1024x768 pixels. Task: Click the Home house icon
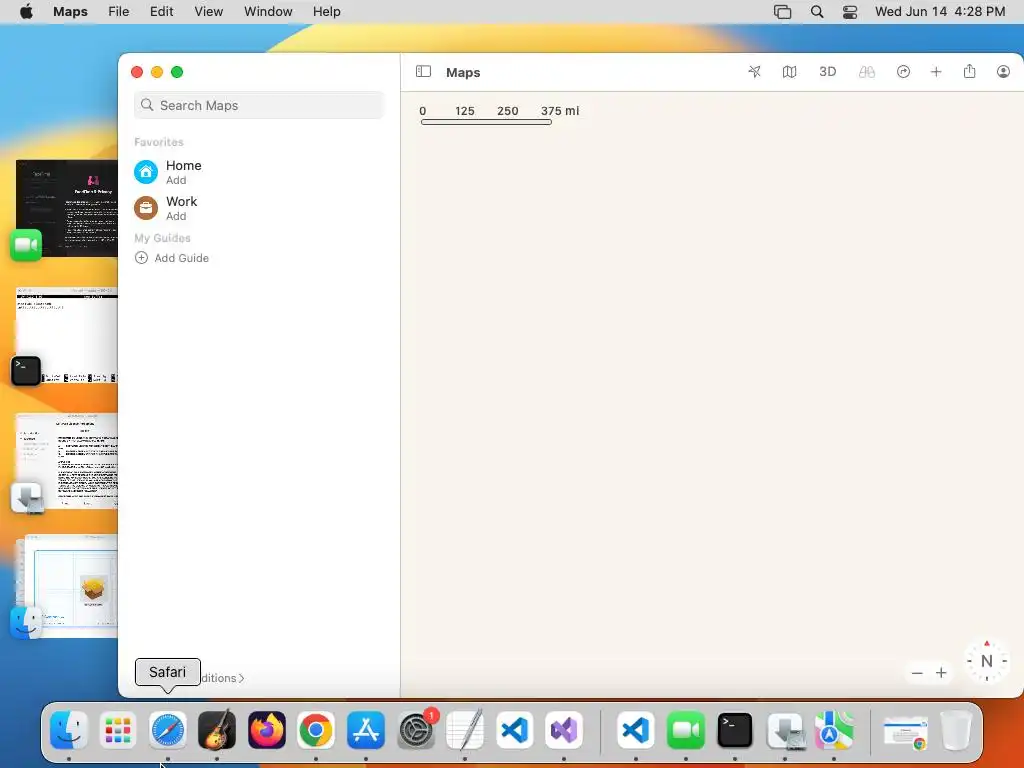coord(146,172)
